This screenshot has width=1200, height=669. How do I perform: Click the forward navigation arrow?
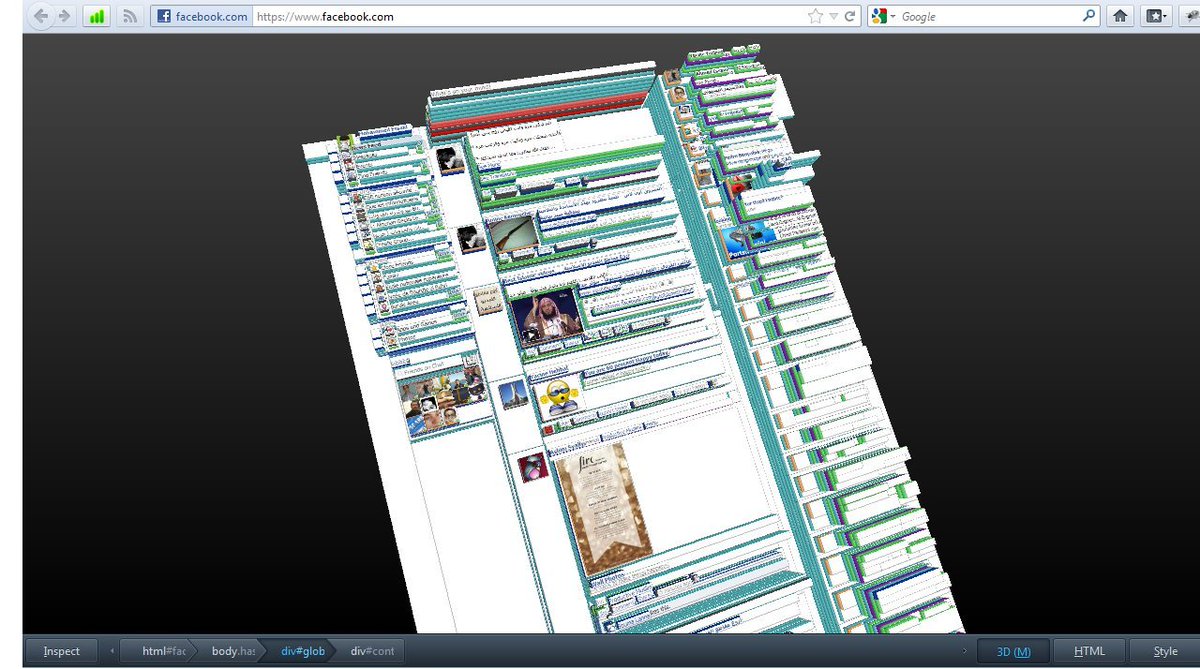point(64,16)
